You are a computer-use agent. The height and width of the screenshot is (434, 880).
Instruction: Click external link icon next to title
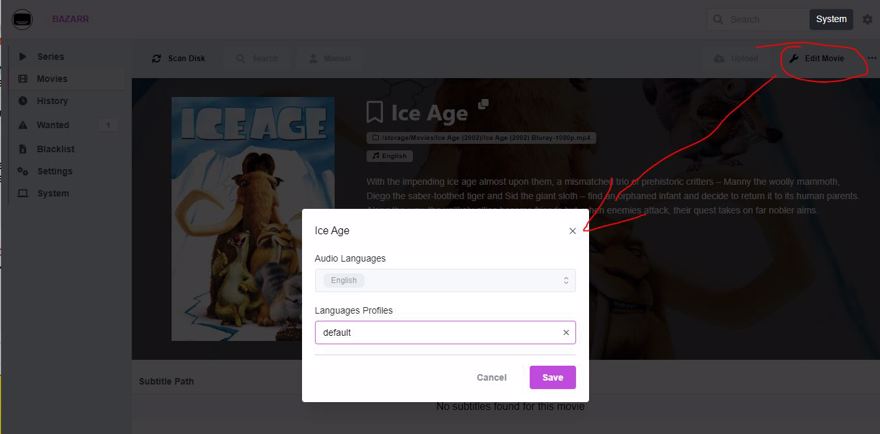pos(483,104)
